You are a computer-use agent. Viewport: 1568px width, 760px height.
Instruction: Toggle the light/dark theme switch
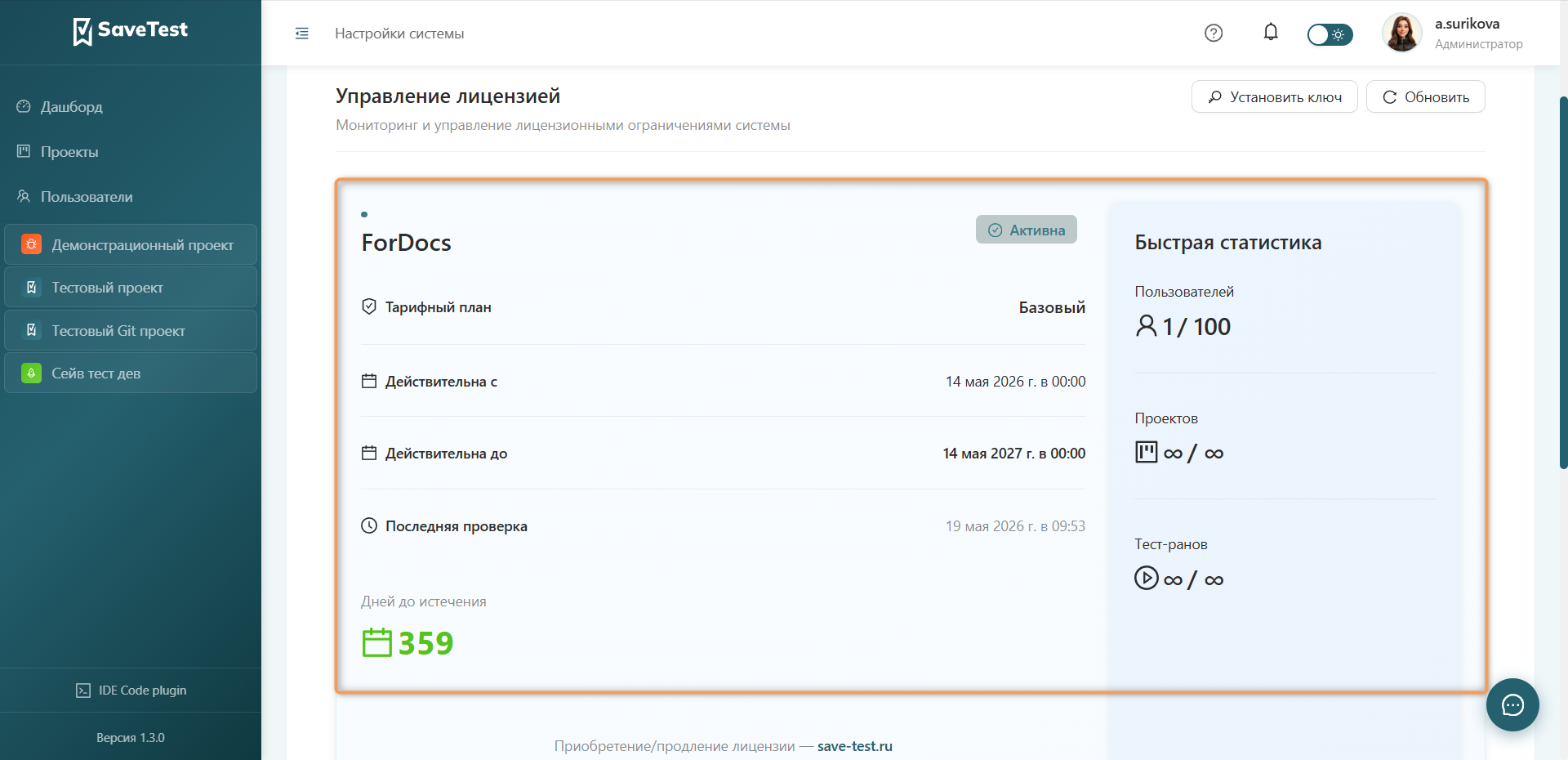point(1330,34)
